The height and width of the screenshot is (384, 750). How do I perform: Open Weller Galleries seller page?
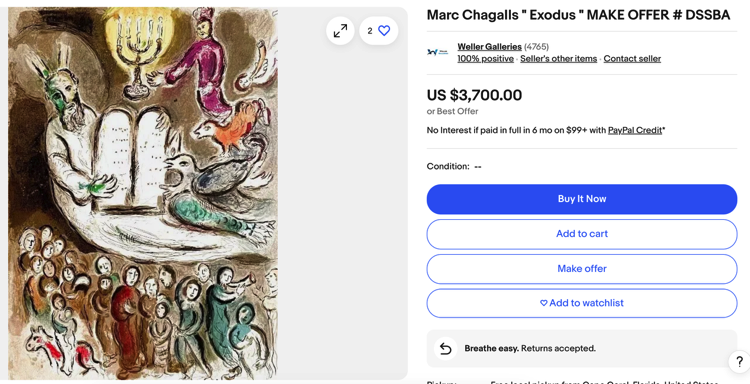coord(489,47)
